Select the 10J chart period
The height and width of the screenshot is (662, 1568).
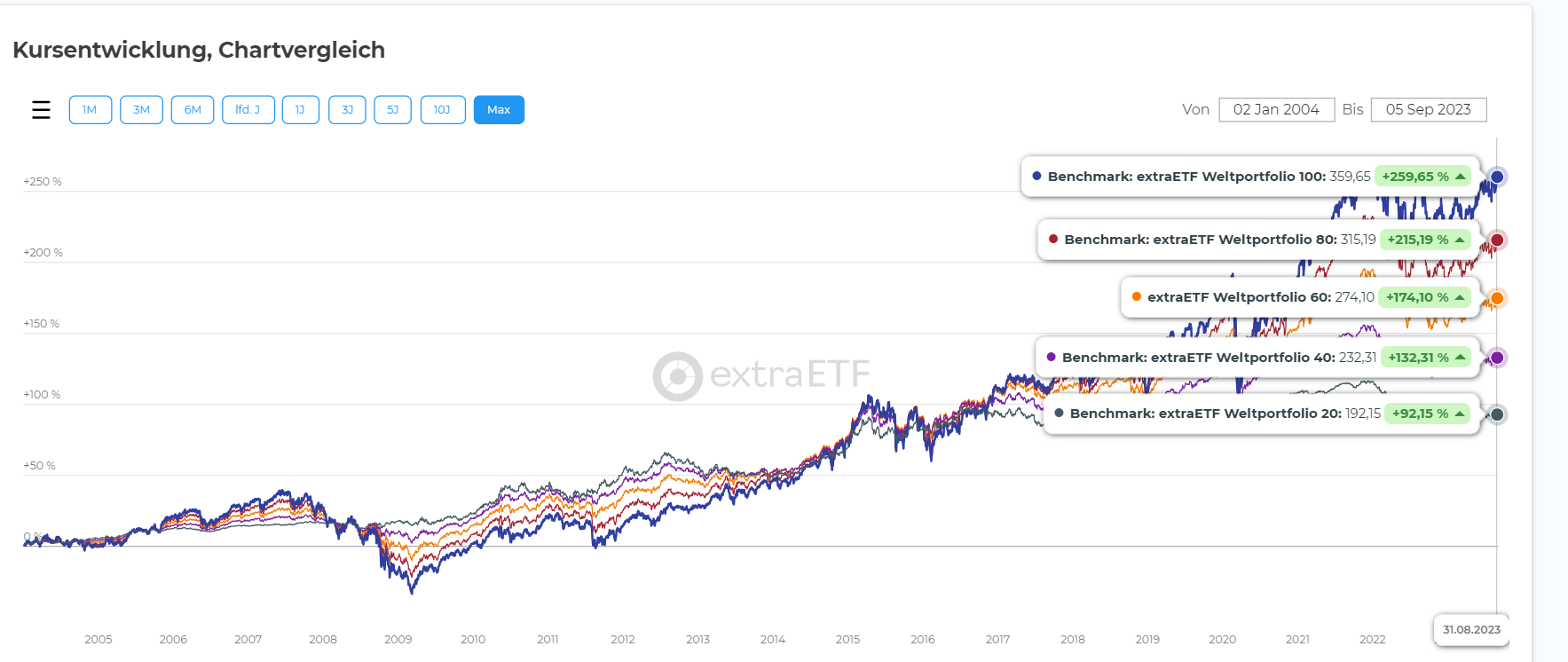442,110
